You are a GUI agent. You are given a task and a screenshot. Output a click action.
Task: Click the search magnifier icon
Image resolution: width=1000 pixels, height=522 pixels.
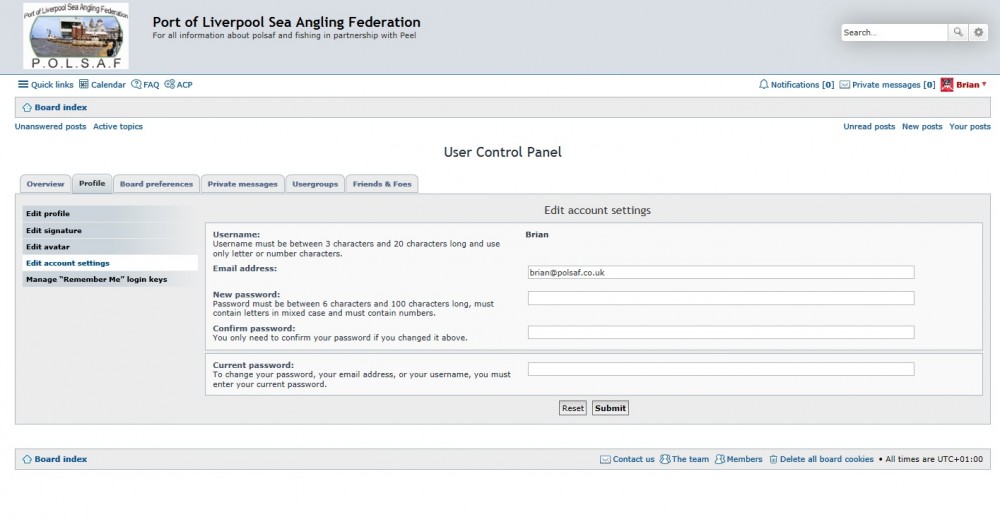[957, 33]
